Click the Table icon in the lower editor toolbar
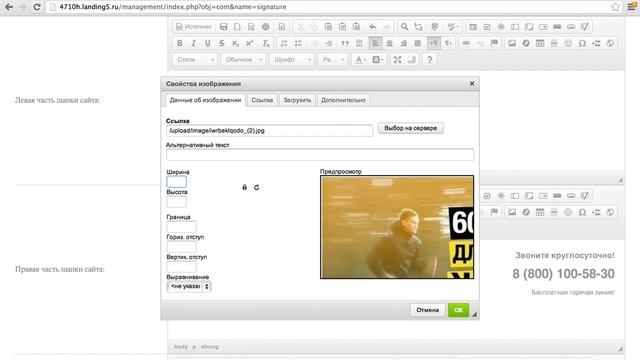Screen dimensions: 640x360 (540, 212)
